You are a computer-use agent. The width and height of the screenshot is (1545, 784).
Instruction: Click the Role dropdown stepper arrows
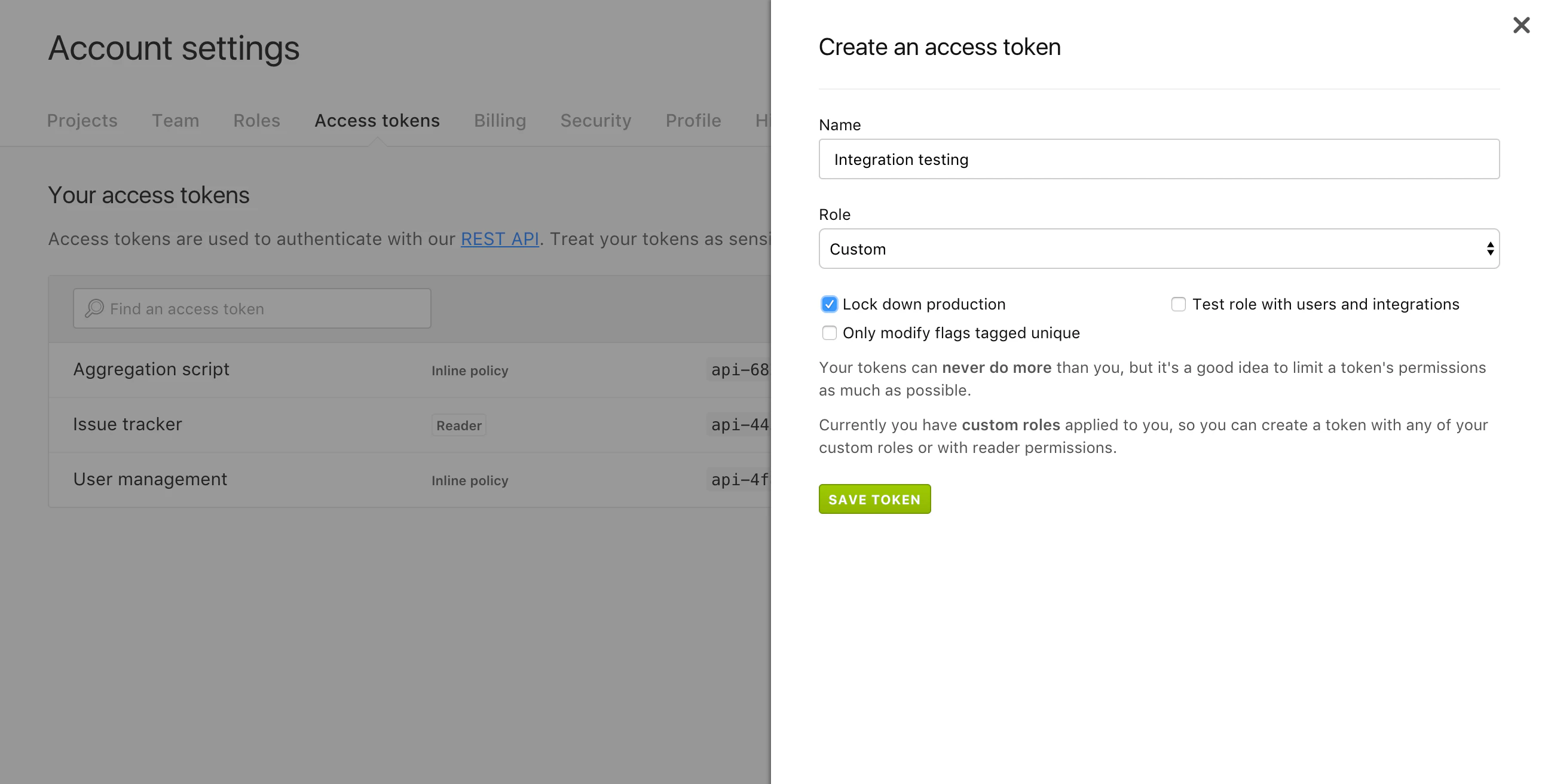(1490, 249)
